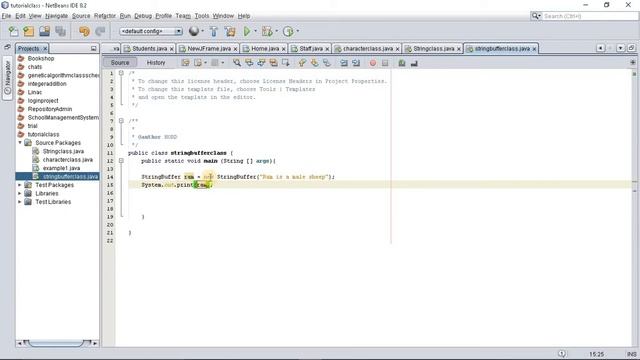Click the Clean and Build Project icon
Image resolution: width=640 pixels, height=360 pixels.
pos(230,31)
